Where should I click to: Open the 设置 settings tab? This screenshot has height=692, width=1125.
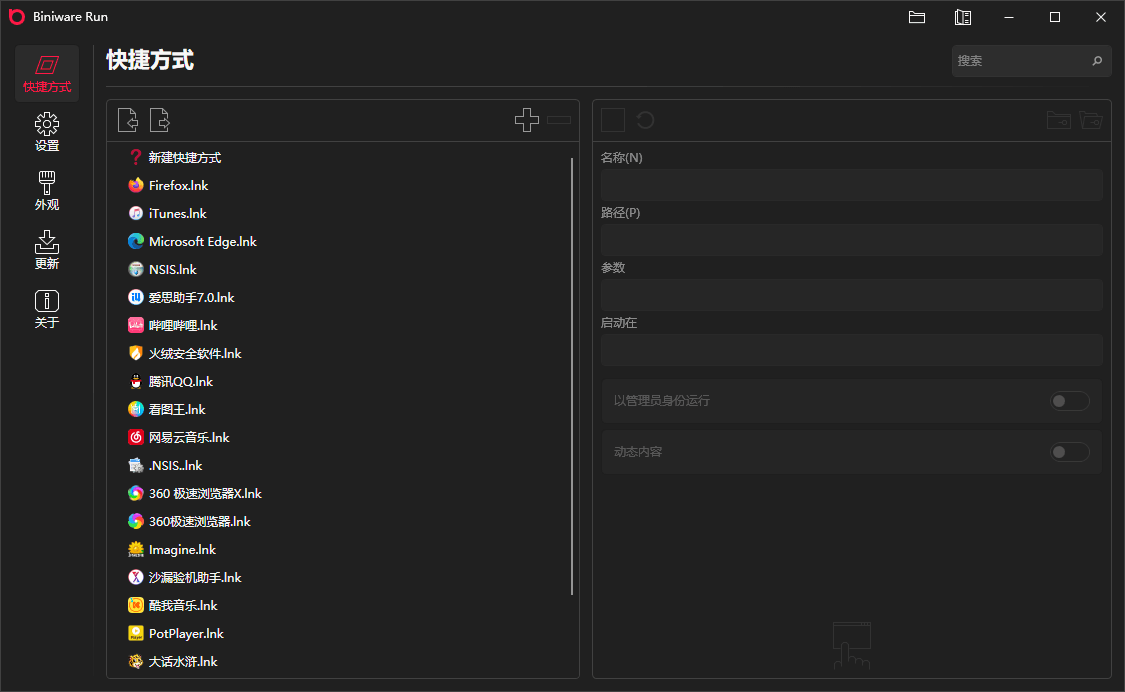[47, 132]
